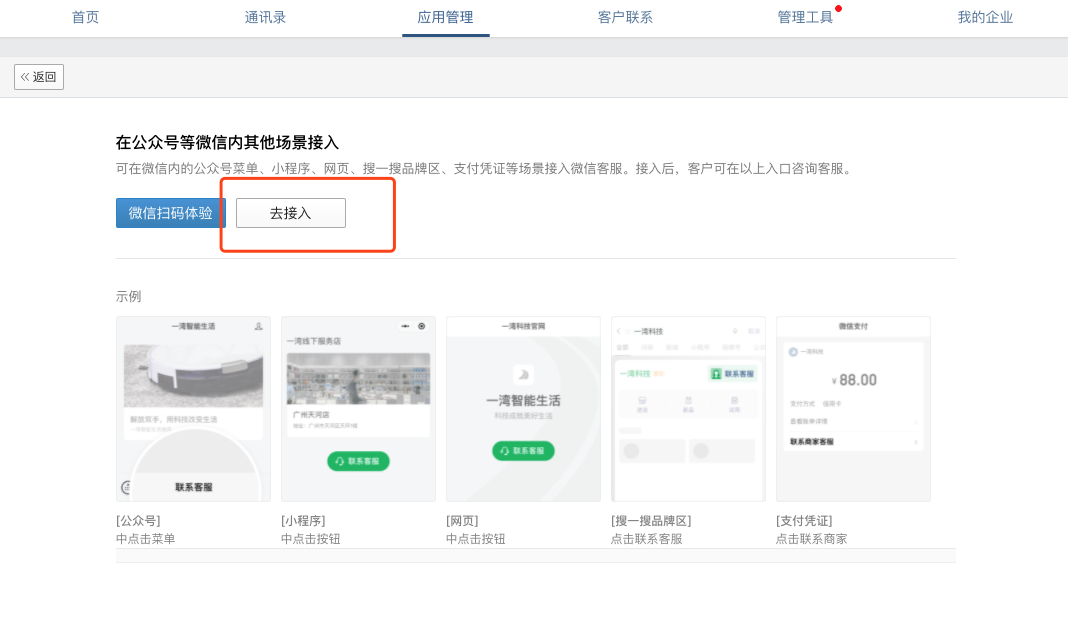Screen dimensions: 1068x623
Task: Click the 去接入 button
Action: pyautogui.click(x=290, y=213)
